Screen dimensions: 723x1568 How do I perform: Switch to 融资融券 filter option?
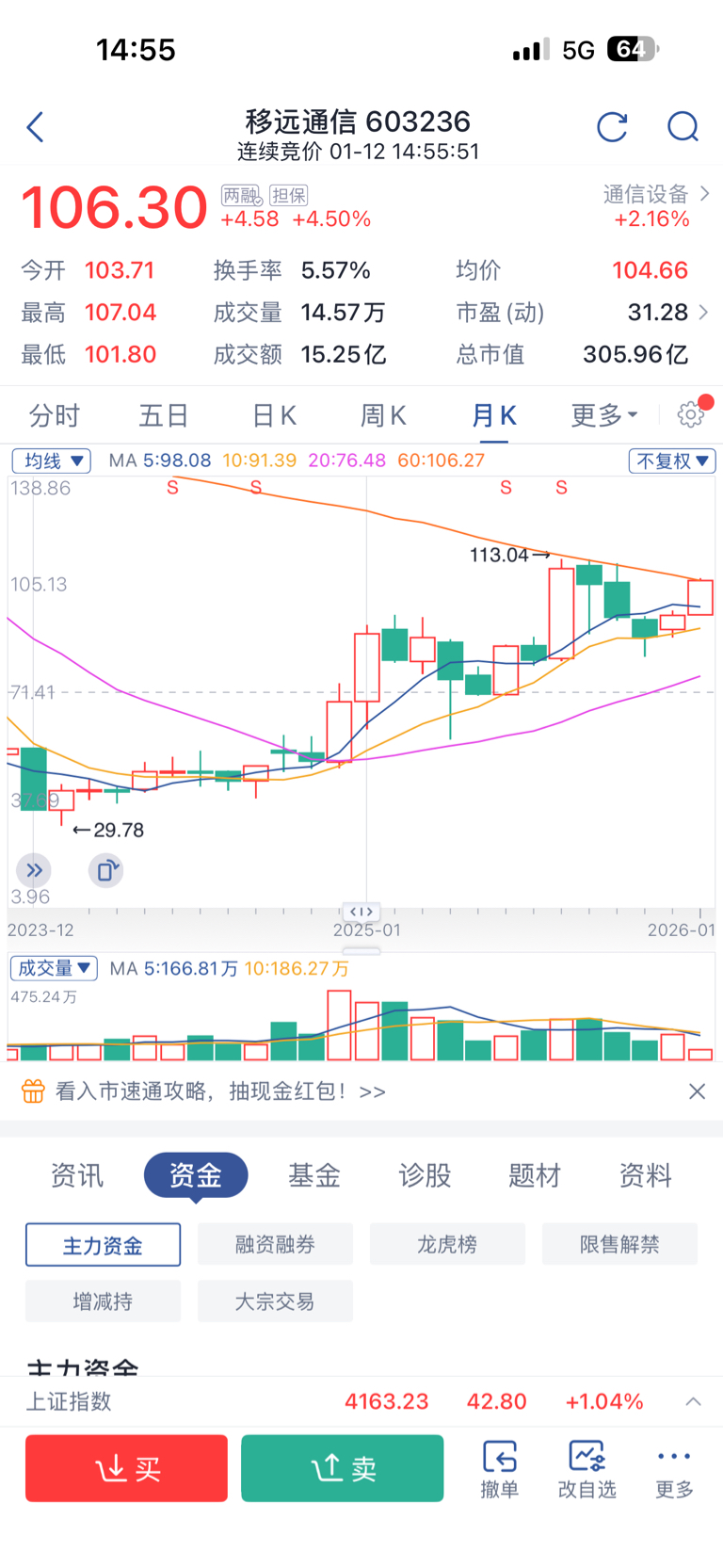click(275, 1245)
